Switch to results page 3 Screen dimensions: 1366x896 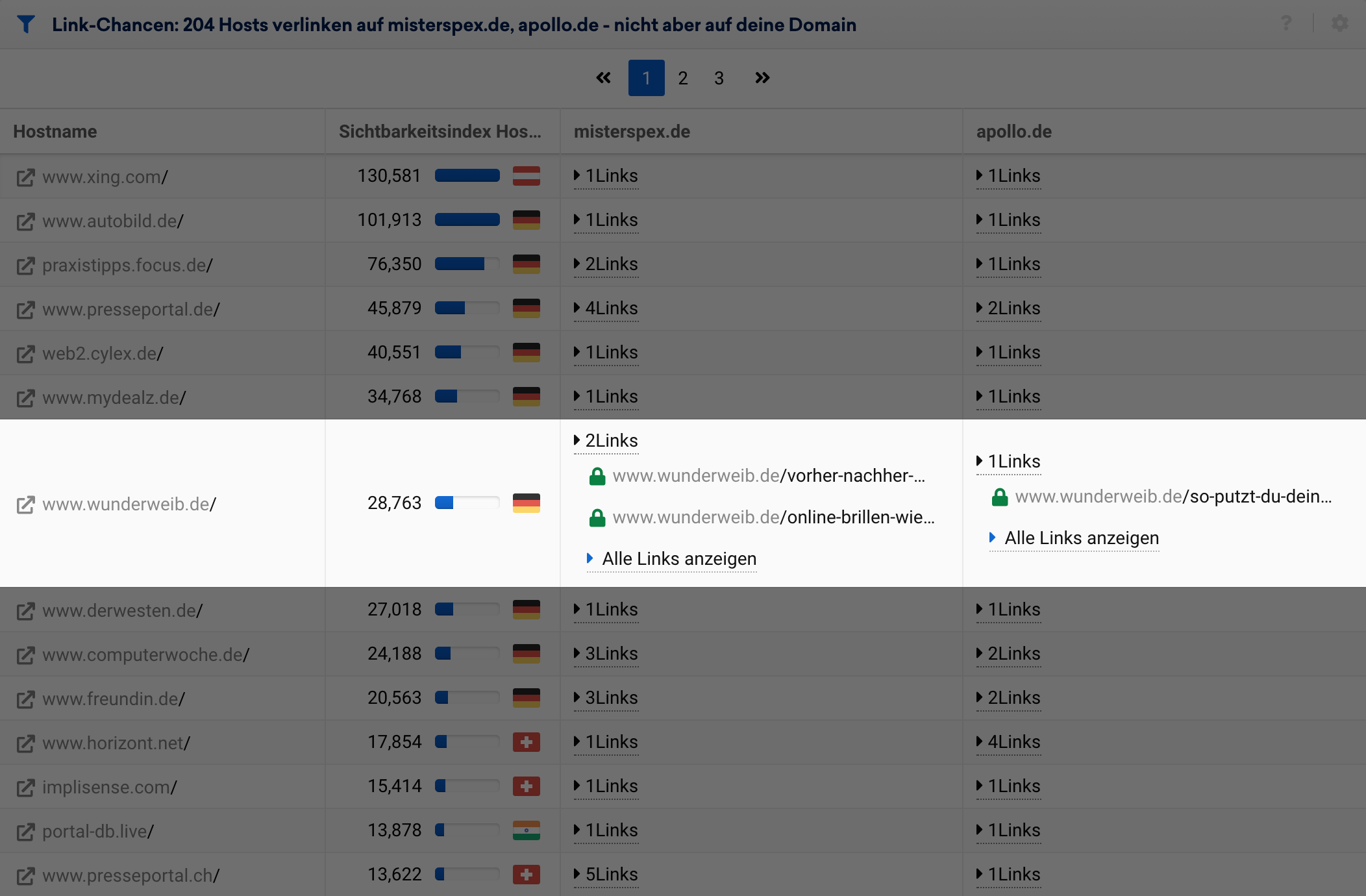coord(719,79)
